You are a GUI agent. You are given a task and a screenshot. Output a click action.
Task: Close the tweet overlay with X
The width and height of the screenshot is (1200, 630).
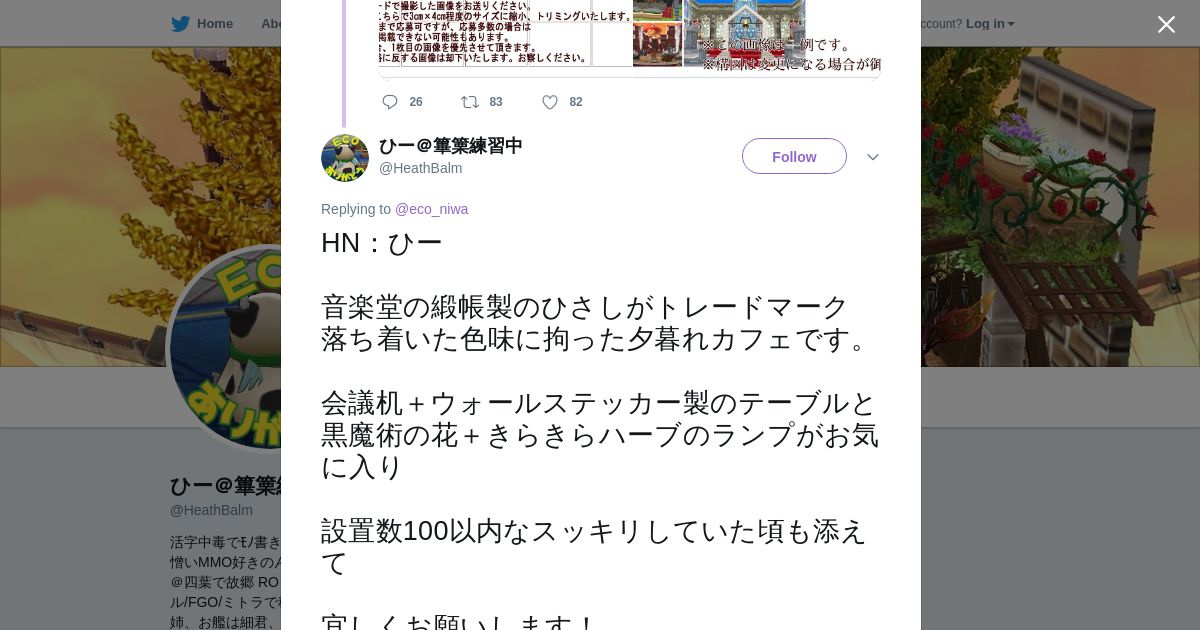coord(1166,24)
